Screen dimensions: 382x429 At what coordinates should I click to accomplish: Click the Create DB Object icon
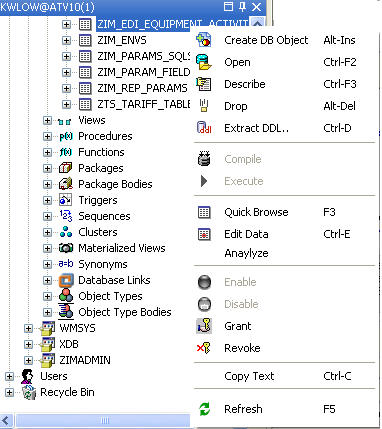point(204,40)
